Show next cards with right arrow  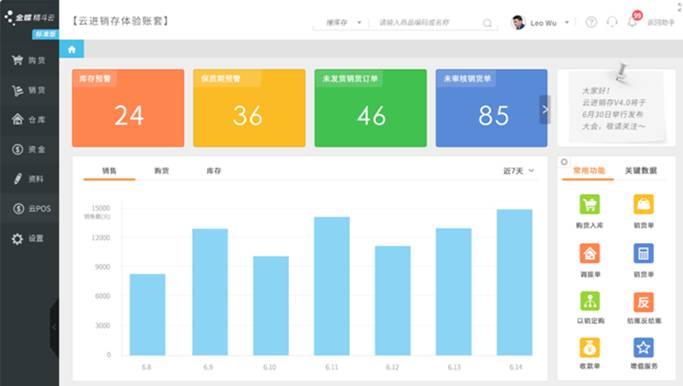(x=545, y=110)
